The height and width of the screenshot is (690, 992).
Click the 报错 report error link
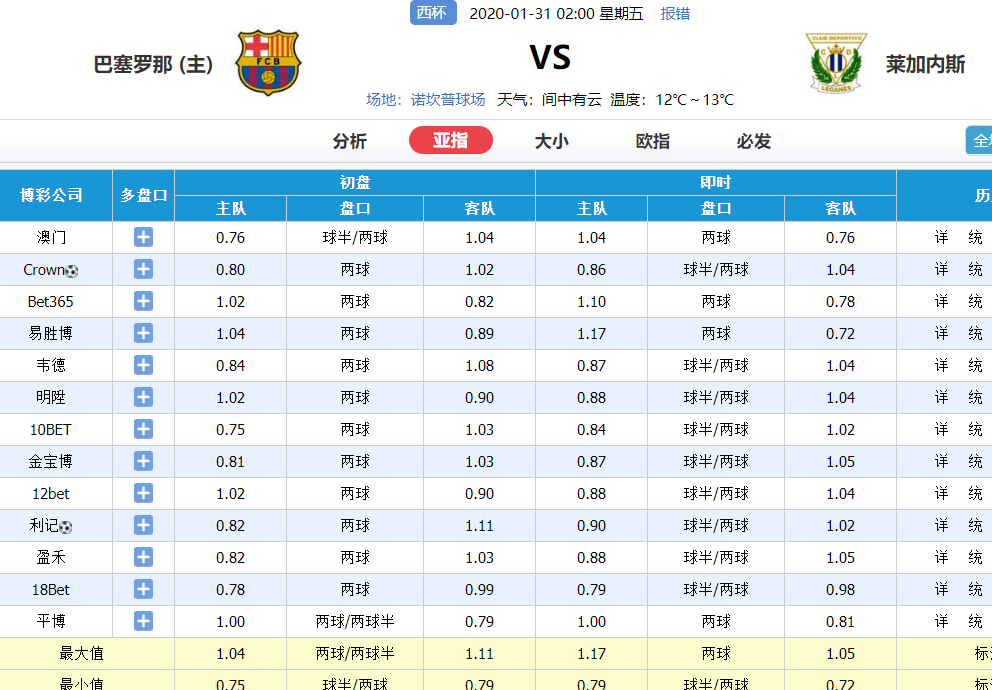tap(675, 14)
